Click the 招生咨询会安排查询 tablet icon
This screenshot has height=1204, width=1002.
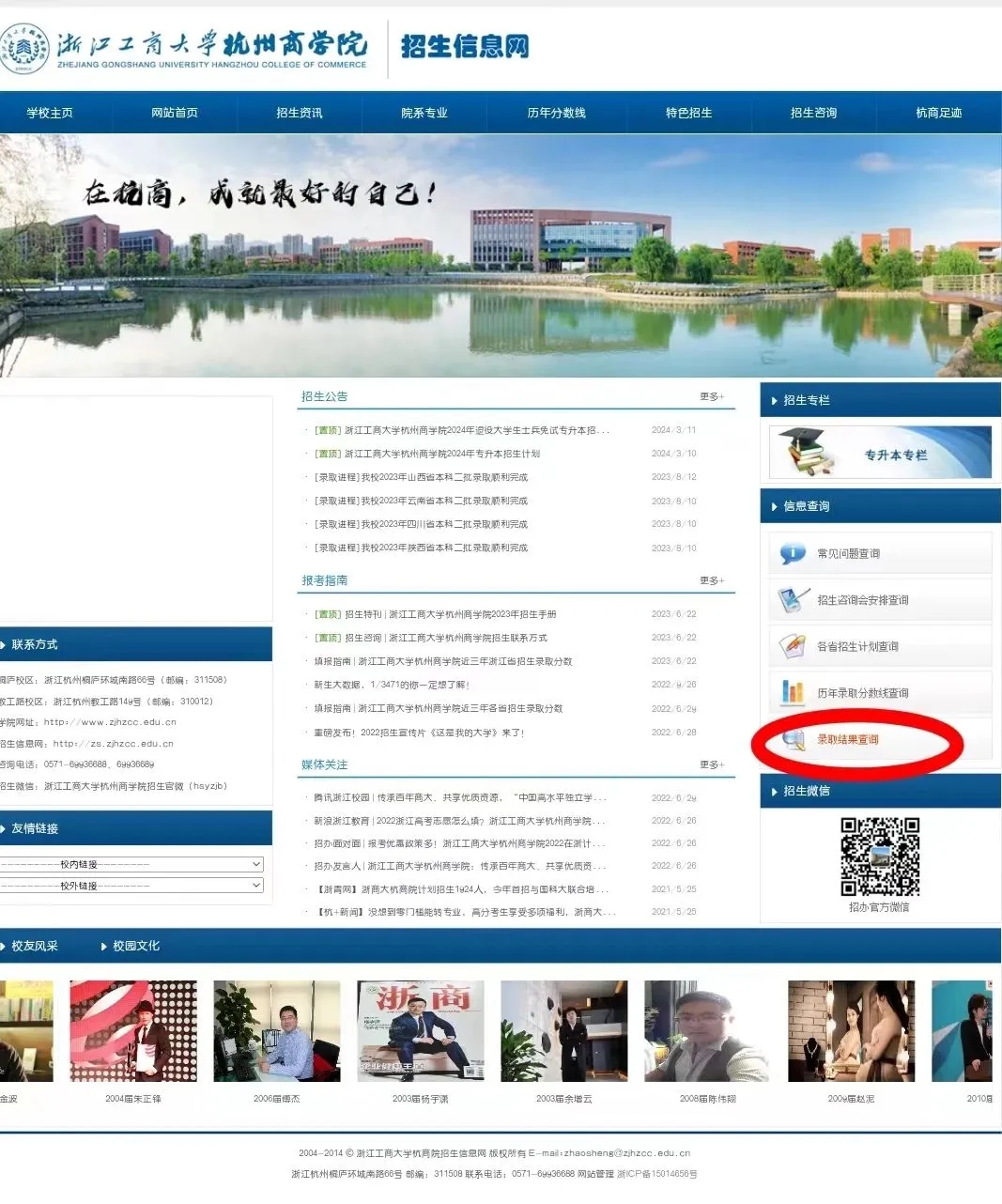(792, 599)
